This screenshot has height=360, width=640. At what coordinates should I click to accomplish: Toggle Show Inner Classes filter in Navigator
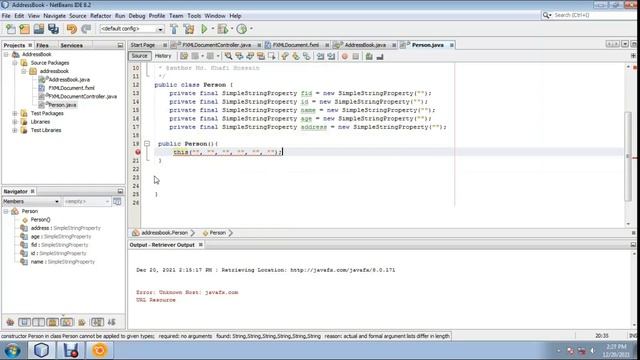coord(67,322)
